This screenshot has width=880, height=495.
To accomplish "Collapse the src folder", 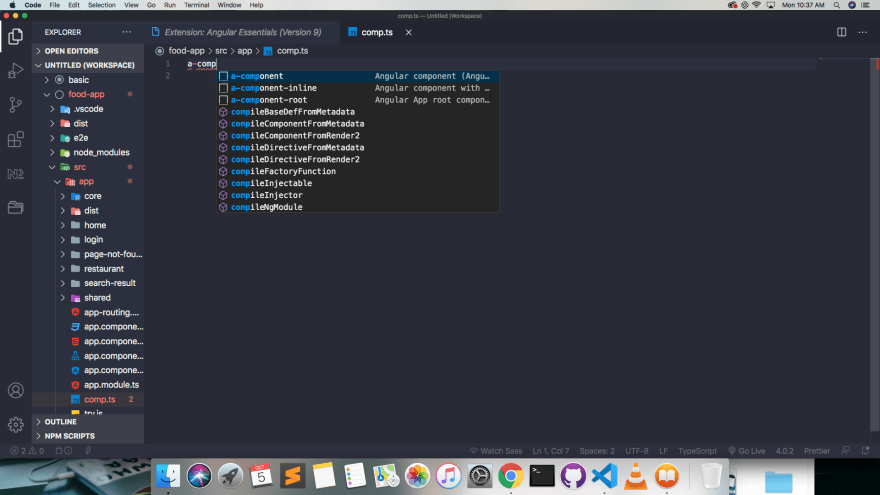I will [88, 167].
